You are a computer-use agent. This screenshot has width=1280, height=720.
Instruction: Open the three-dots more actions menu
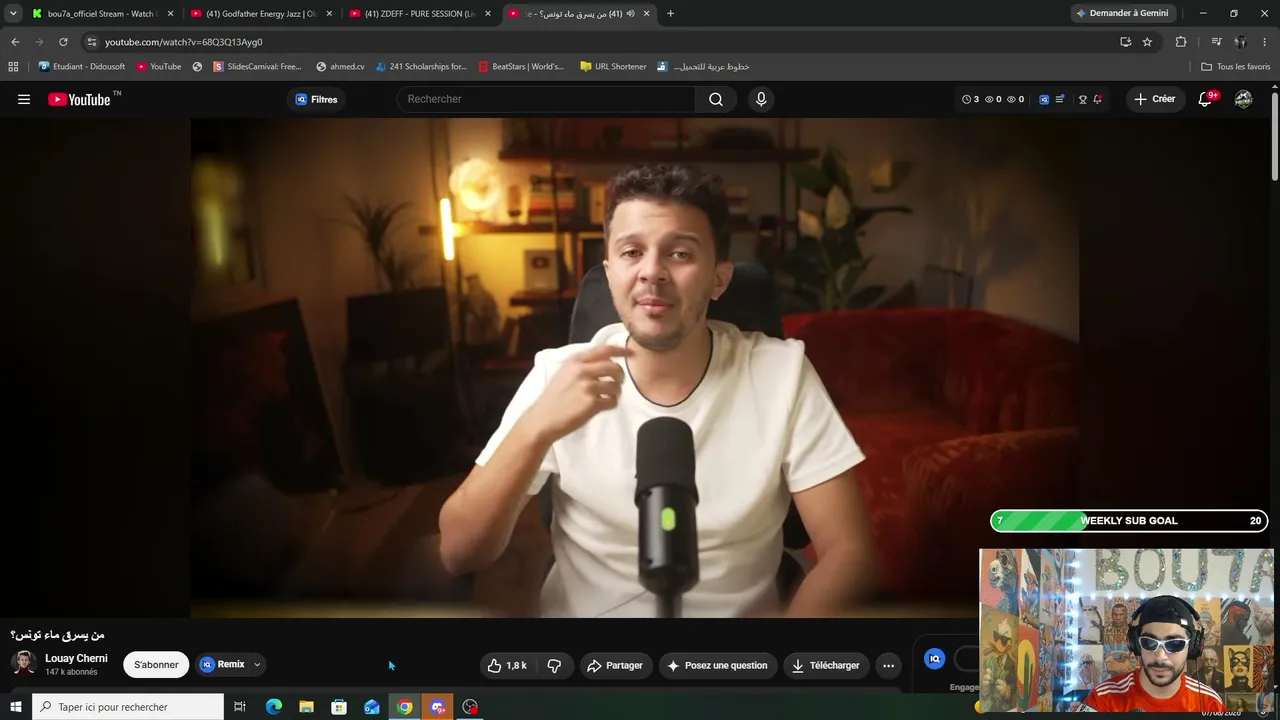tap(888, 665)
